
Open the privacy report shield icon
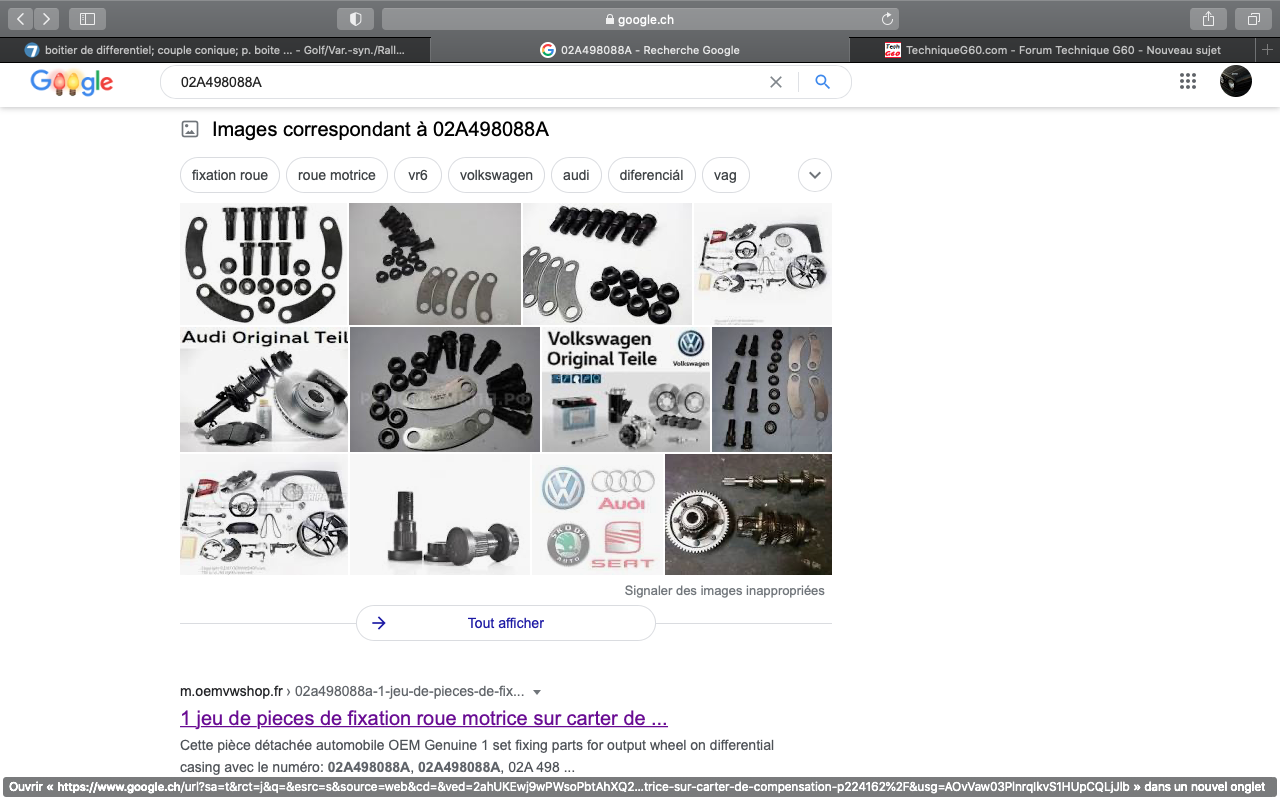pos(355,18)
